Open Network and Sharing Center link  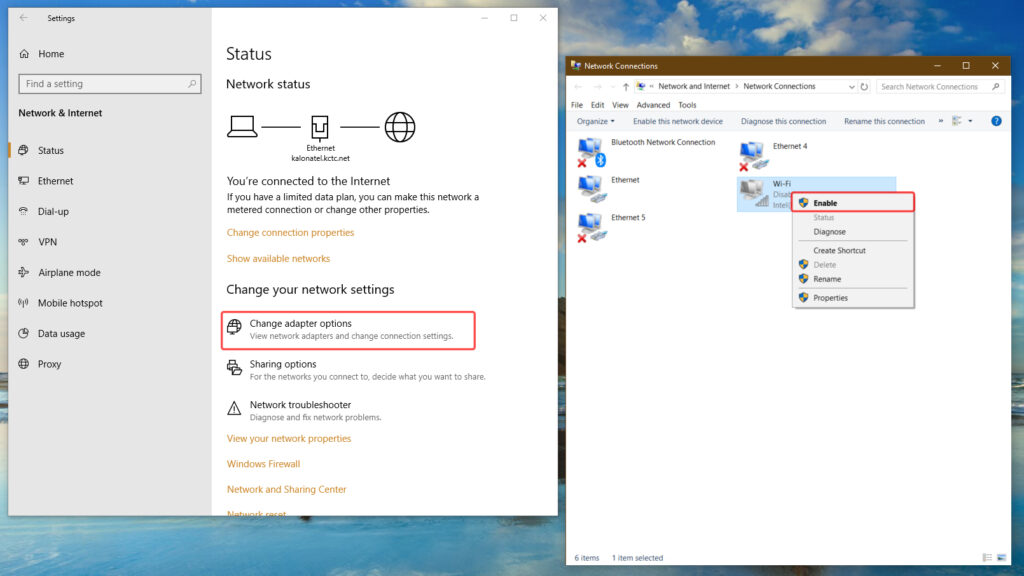point(286,490)
